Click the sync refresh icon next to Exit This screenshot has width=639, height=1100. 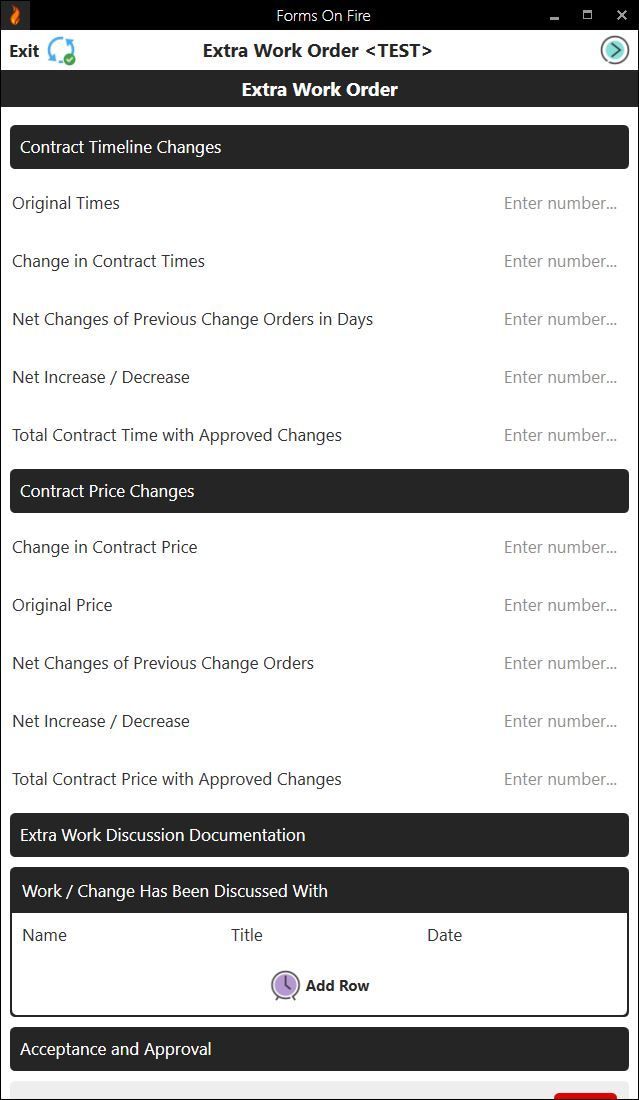click(62, 51)
